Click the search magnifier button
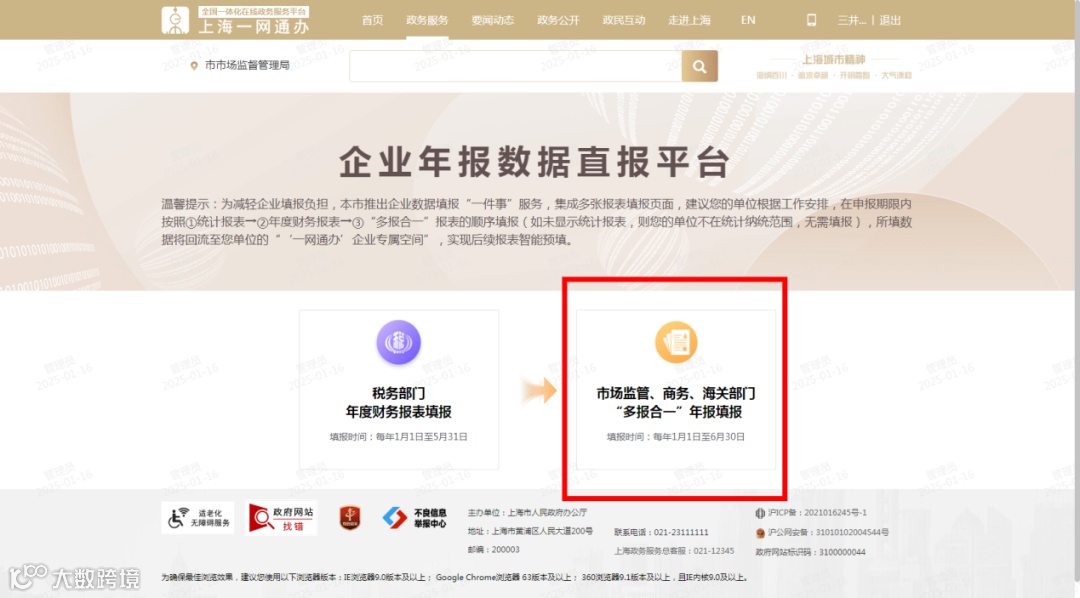The width and height of the screenshot is (1080, 598). tap(699, 66)
